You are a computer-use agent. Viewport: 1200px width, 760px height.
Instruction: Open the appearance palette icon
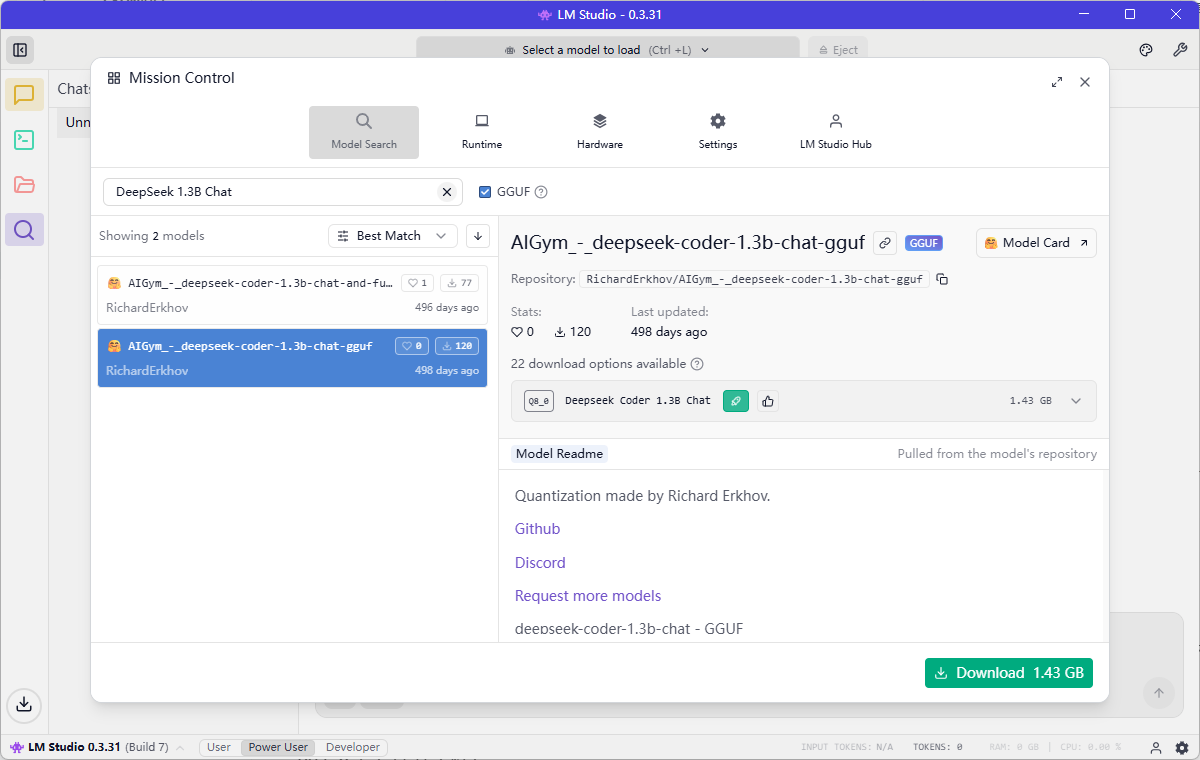1147,50
